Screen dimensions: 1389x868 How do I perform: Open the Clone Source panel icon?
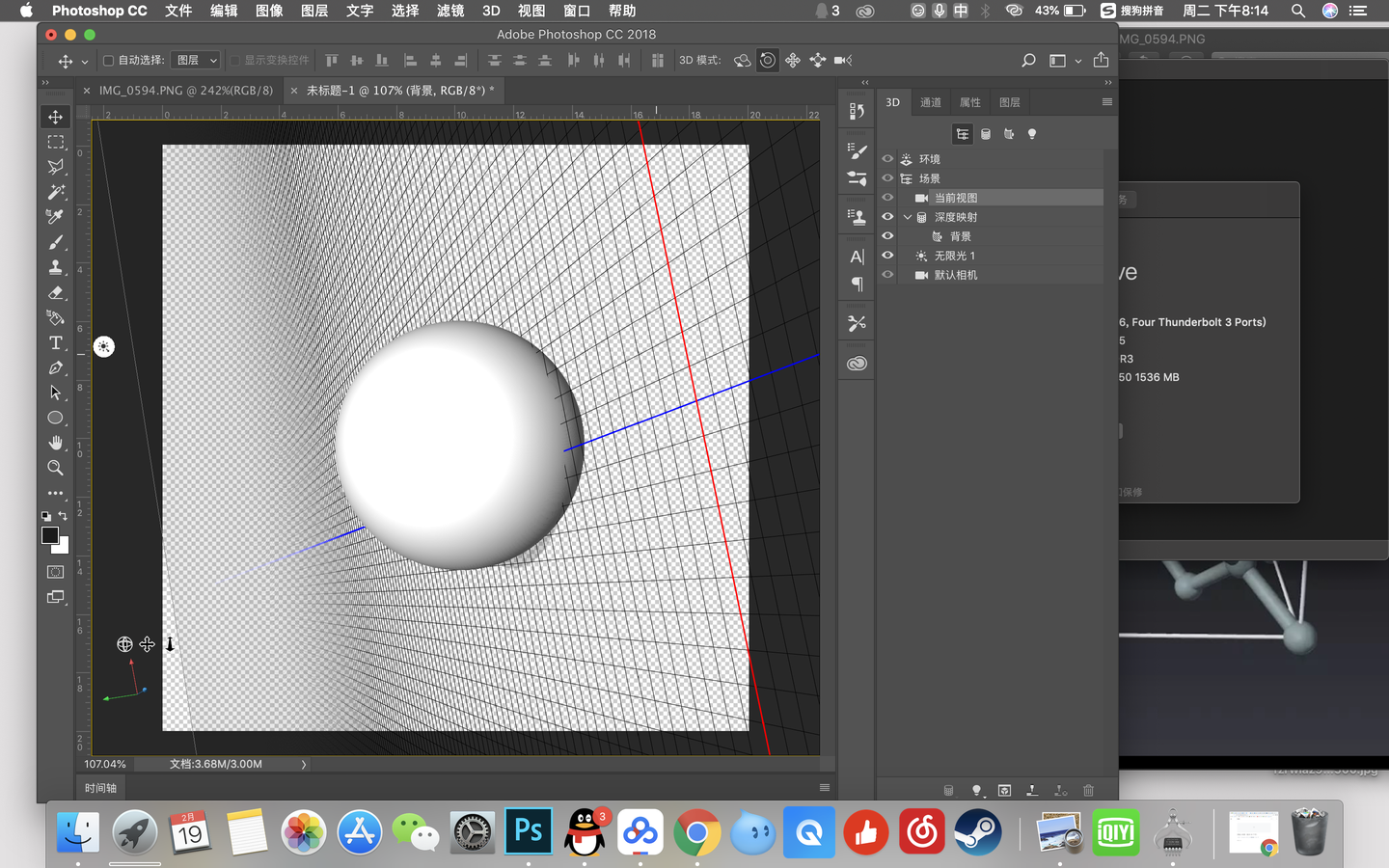coord(857,218)
